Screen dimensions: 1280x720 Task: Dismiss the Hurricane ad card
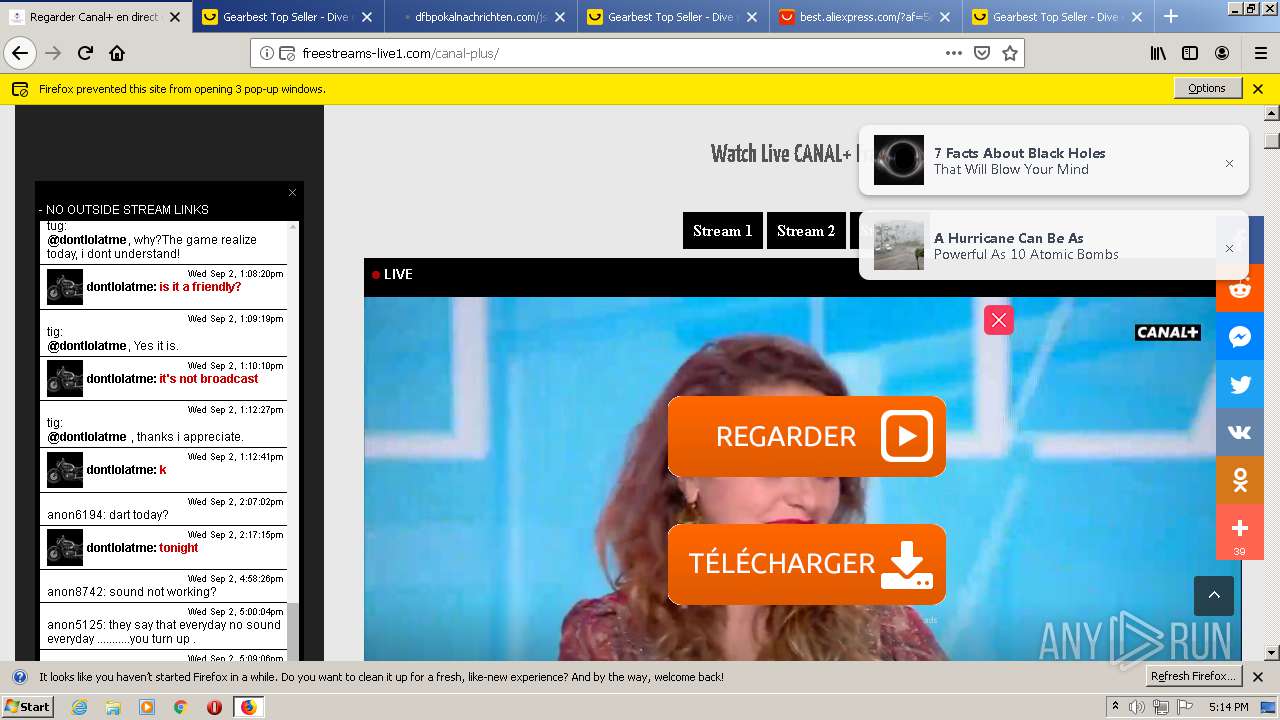coord(1229,248)
